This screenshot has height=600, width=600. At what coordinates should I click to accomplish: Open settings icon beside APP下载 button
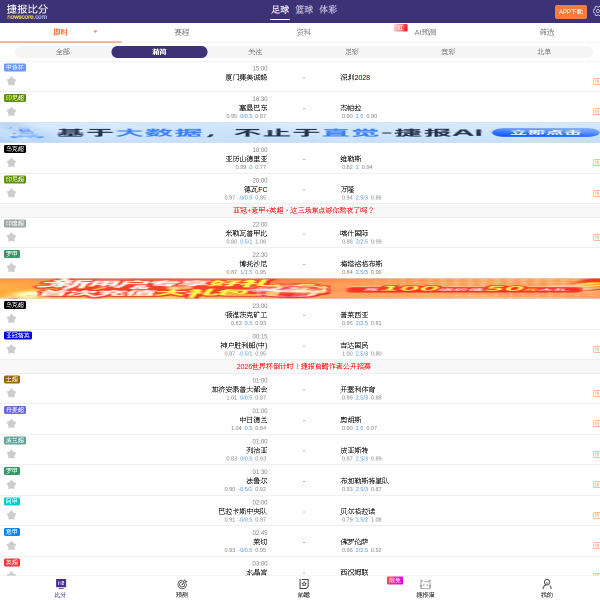(596, 11)
